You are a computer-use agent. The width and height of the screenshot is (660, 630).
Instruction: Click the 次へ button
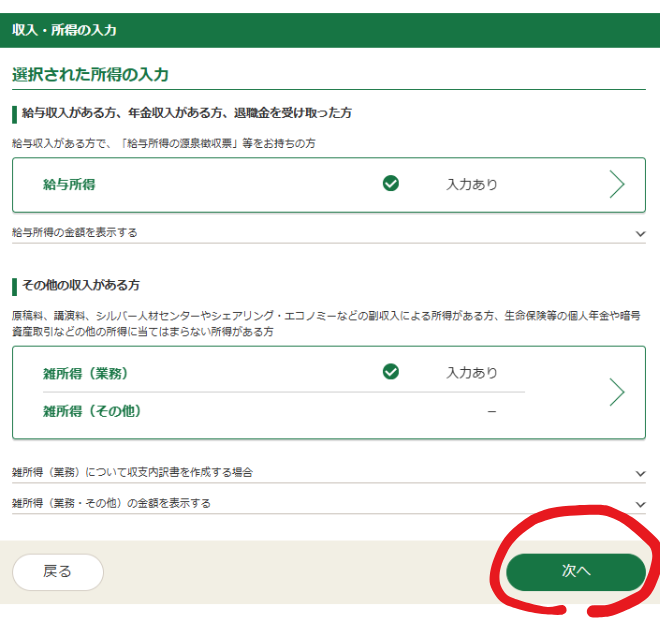tap(575, 572)
